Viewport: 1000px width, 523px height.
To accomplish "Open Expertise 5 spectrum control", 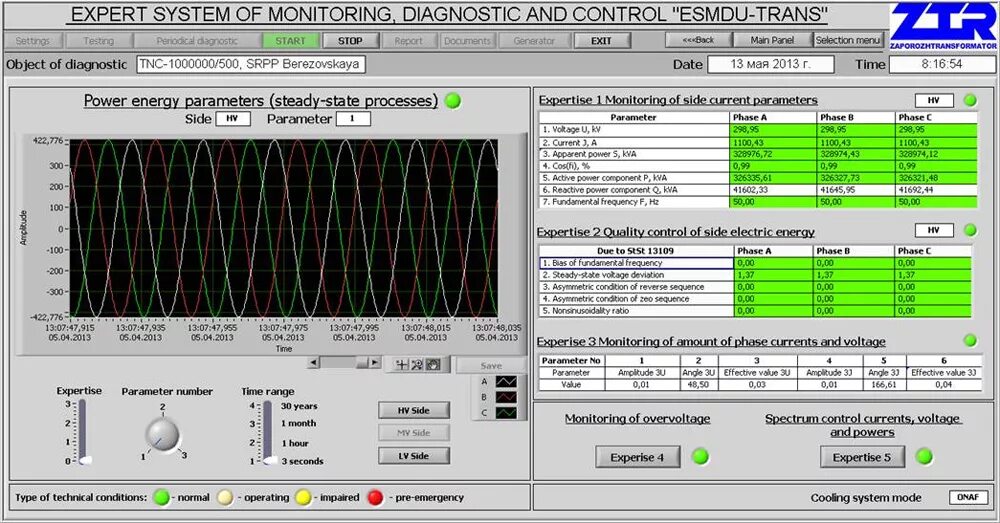I will tap(862, 457).
